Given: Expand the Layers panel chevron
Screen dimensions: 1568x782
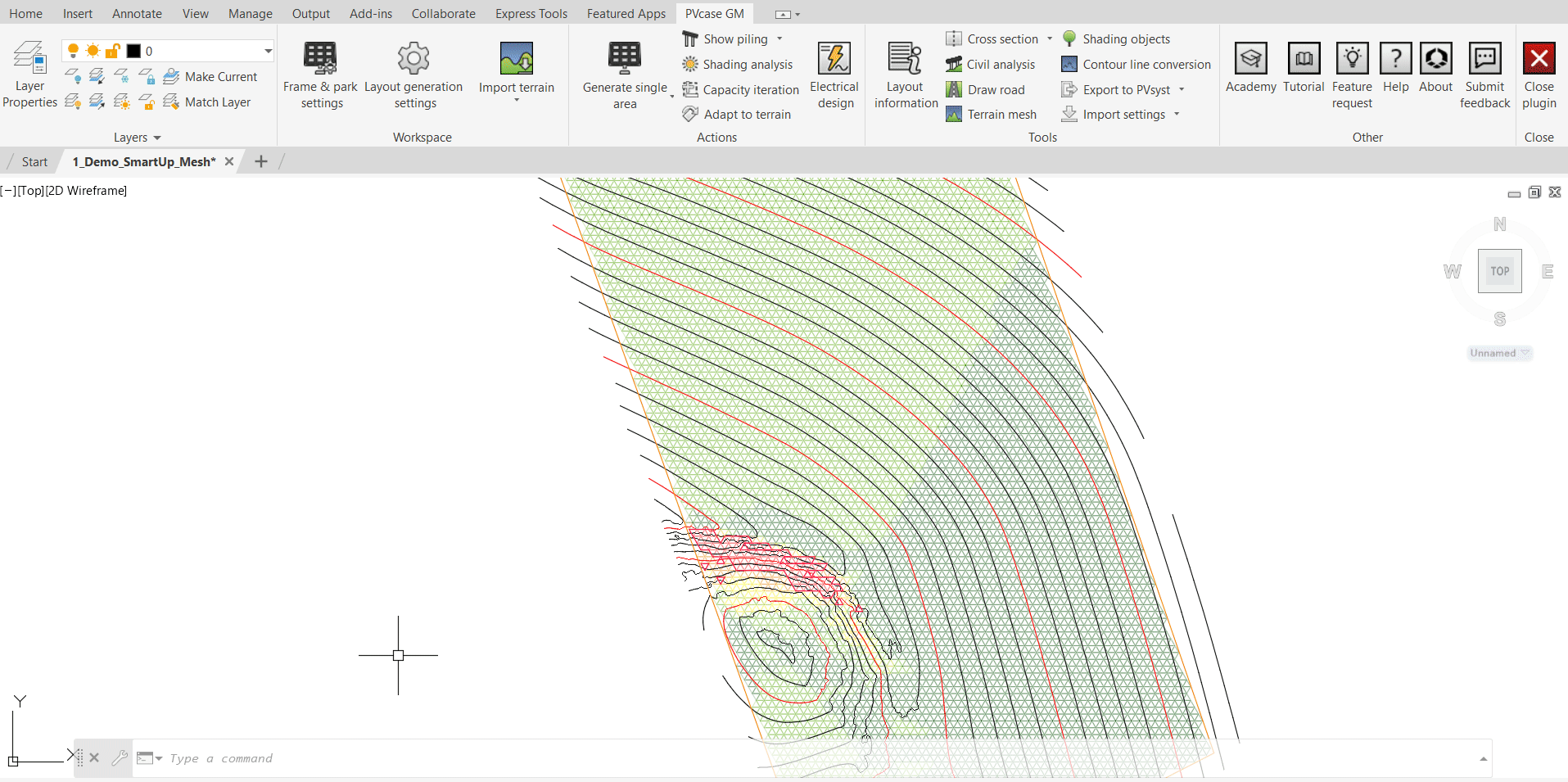Looking at the screenshot, I should (156, 137).
